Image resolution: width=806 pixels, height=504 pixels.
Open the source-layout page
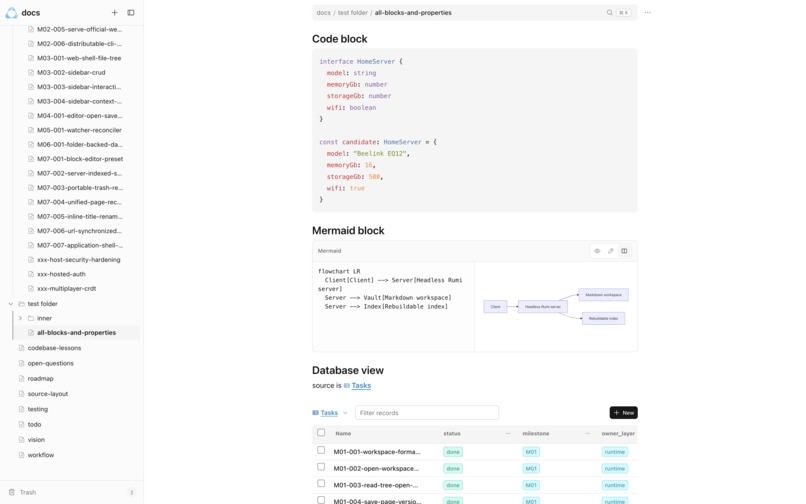click(48, 394)
